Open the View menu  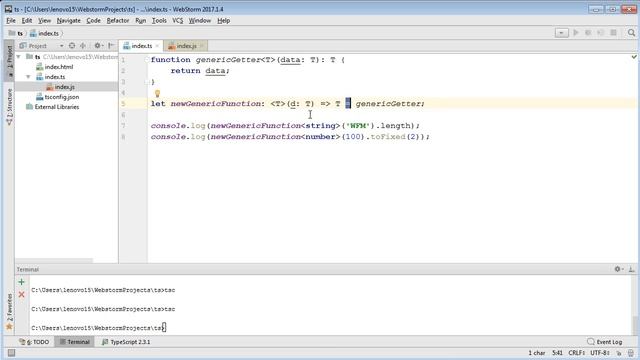click(44, 20)
